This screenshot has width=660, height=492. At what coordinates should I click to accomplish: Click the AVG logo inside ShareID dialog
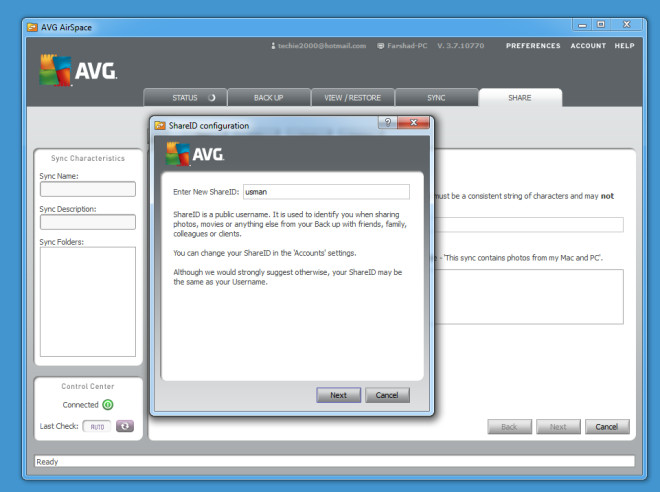point(195,154)
